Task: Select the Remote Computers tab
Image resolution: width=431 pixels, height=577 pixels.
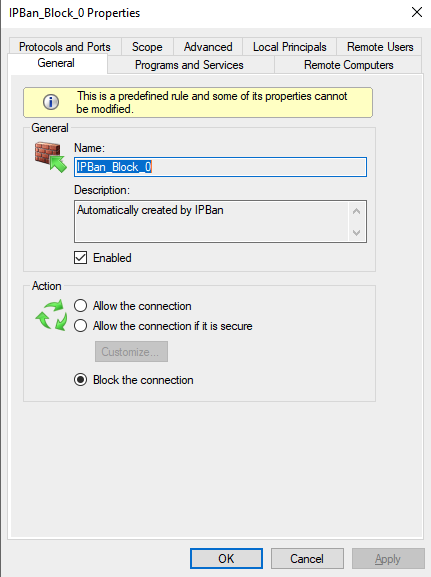Action: pyautogui.click(x=349, y=65)
